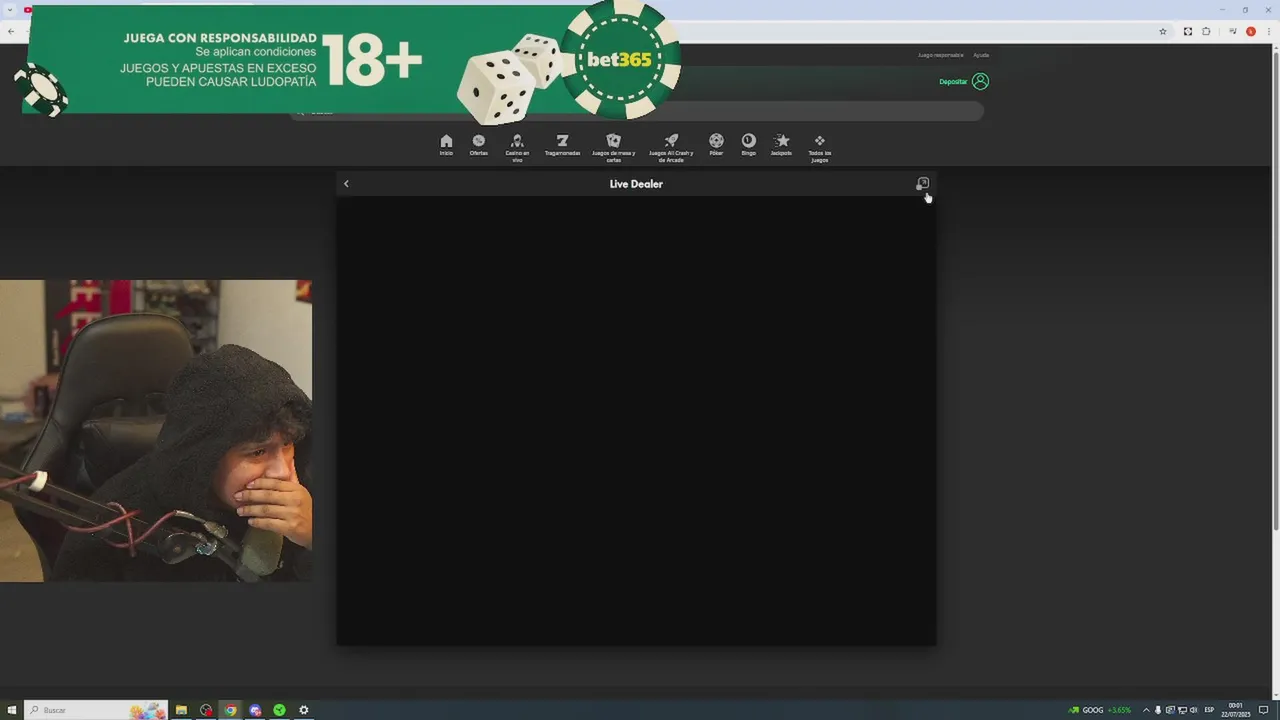Open the Chrome media control icon
Viewport: 1280px width, 720px height.
point(1232,31)
